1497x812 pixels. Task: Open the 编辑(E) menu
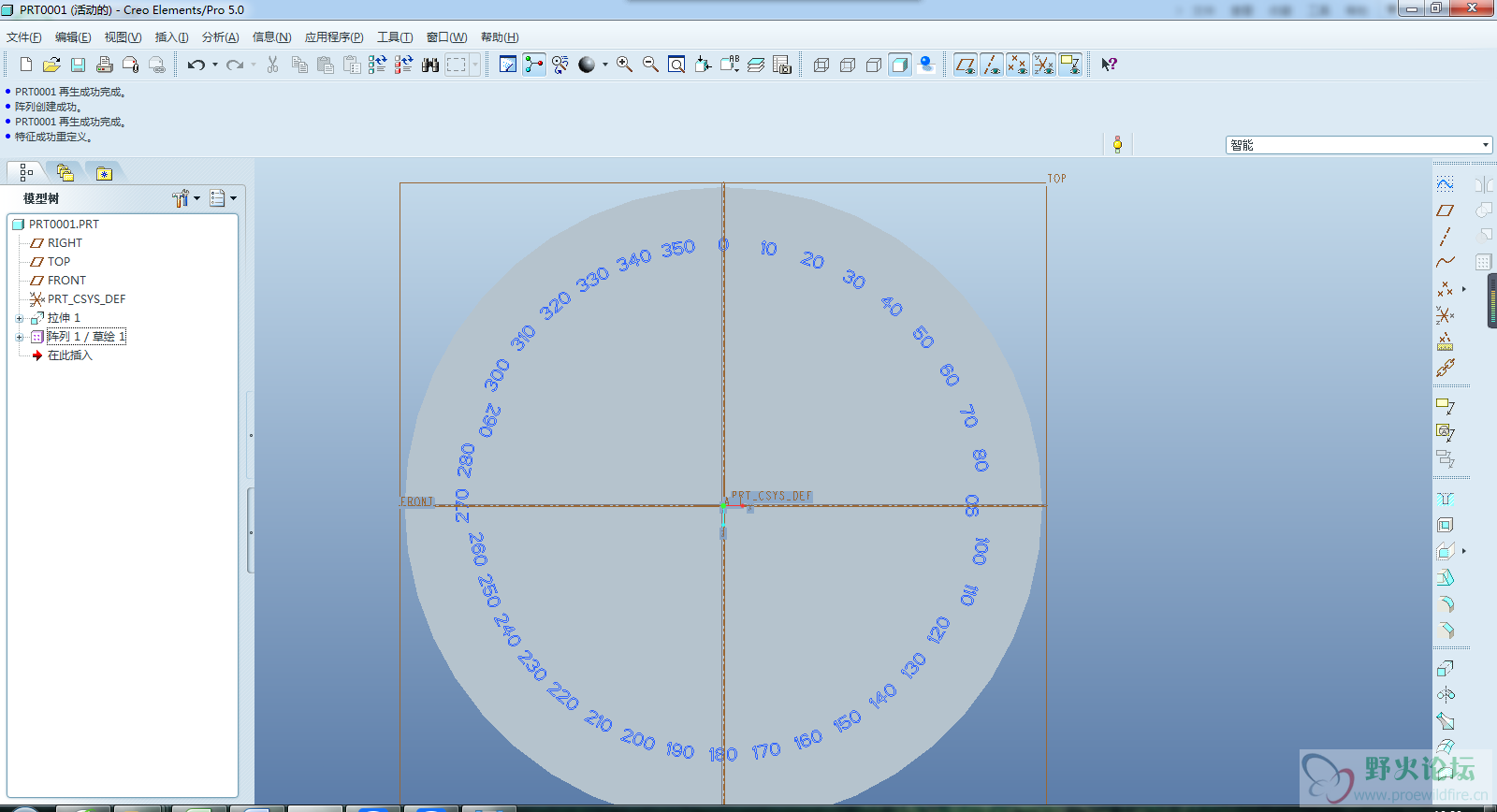pyautogui.click(x=73, y=37)
